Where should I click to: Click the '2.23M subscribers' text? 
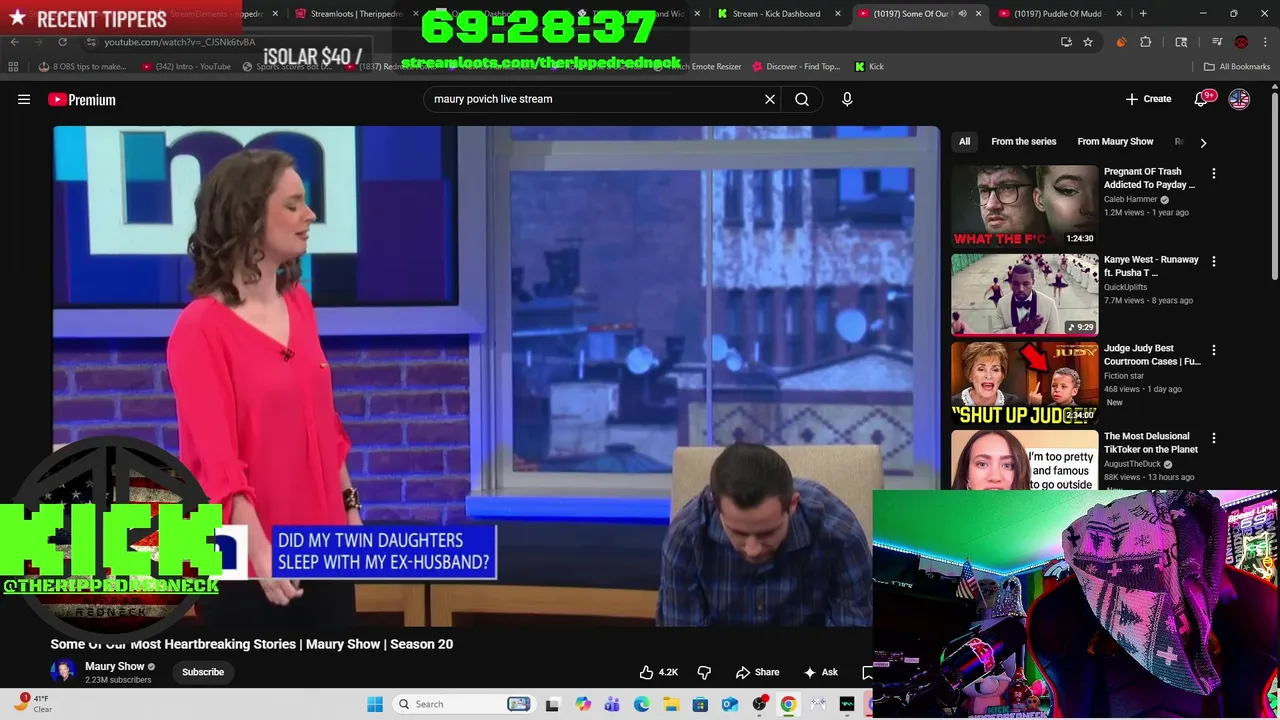(118, 680)
